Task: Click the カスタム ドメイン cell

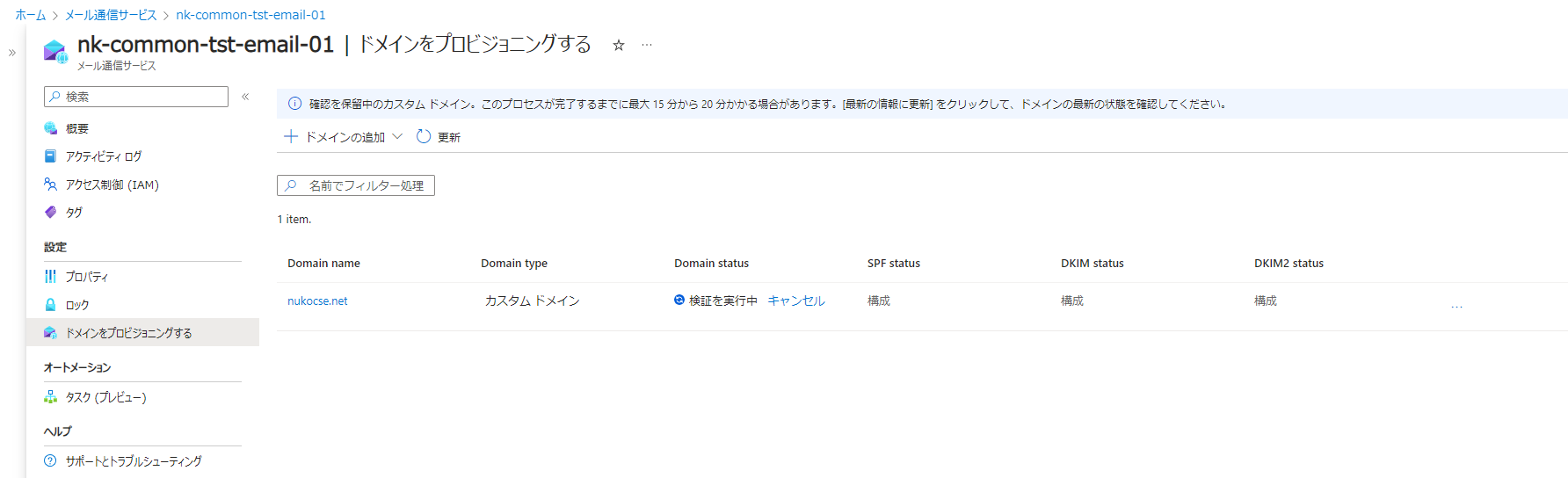Action: coord(532,301)
